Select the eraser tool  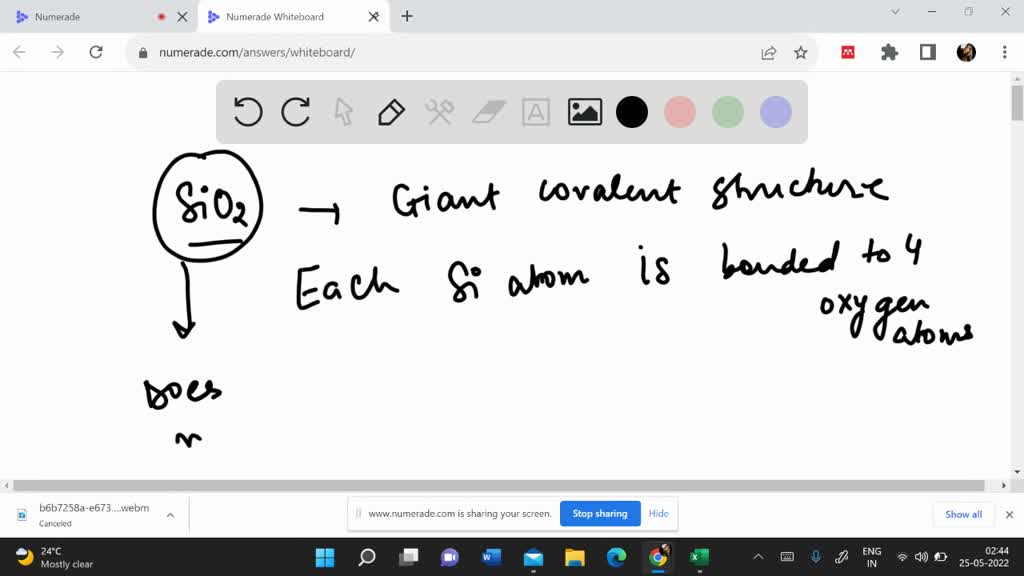[x=489, y=112]
